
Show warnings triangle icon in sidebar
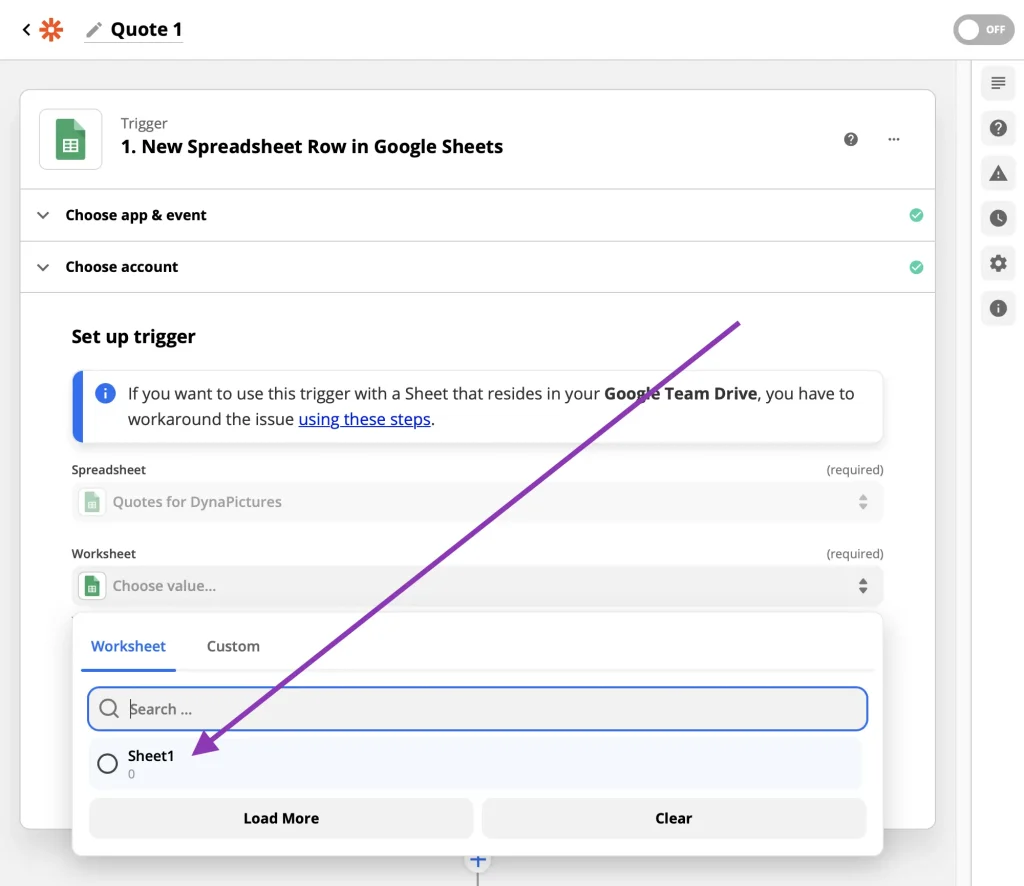tap(998, 173)
